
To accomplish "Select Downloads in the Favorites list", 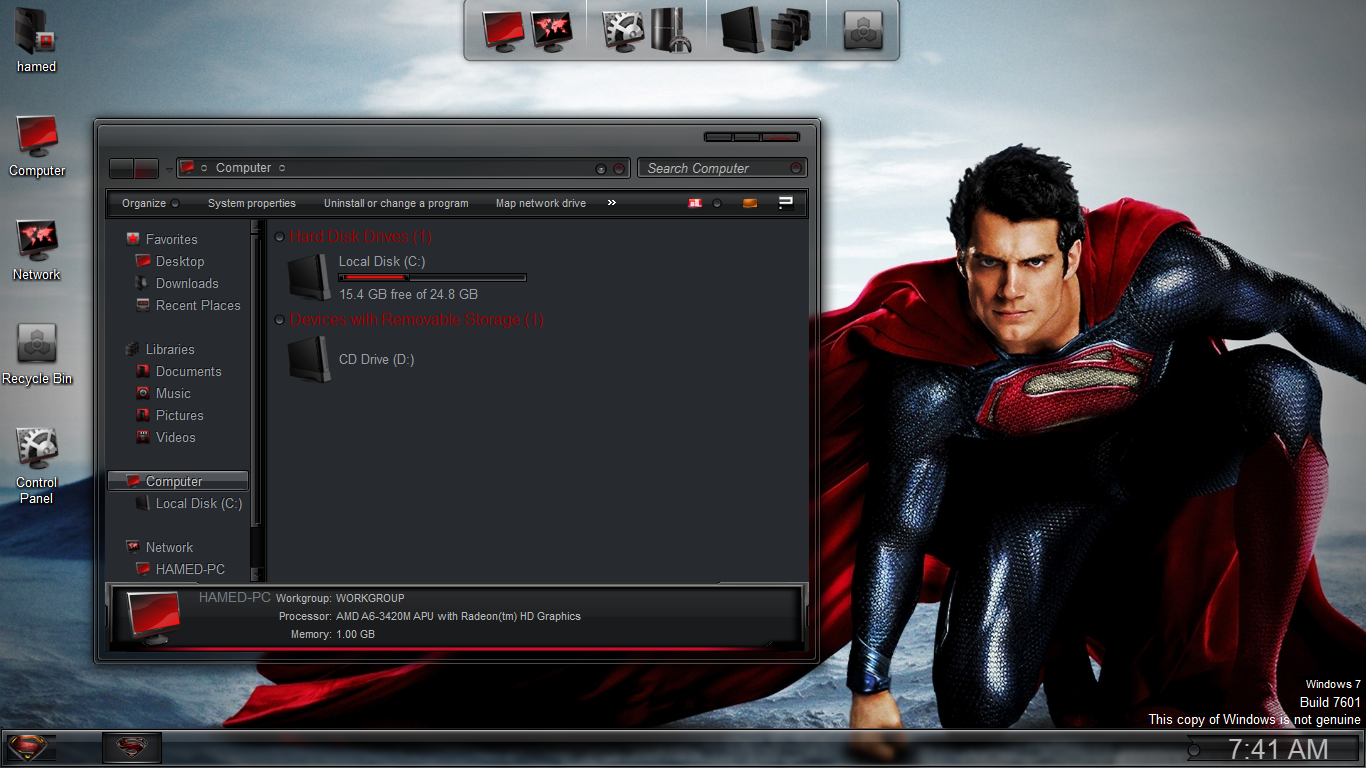I will [x=186, y=284].
